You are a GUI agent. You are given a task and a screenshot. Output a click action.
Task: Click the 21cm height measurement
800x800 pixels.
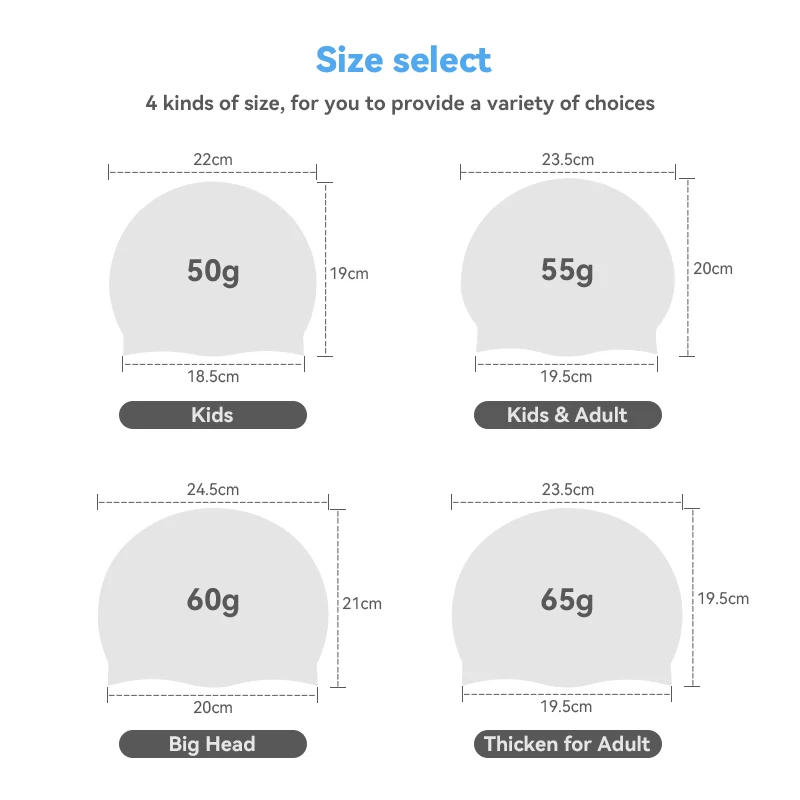(x=362, y=604)
